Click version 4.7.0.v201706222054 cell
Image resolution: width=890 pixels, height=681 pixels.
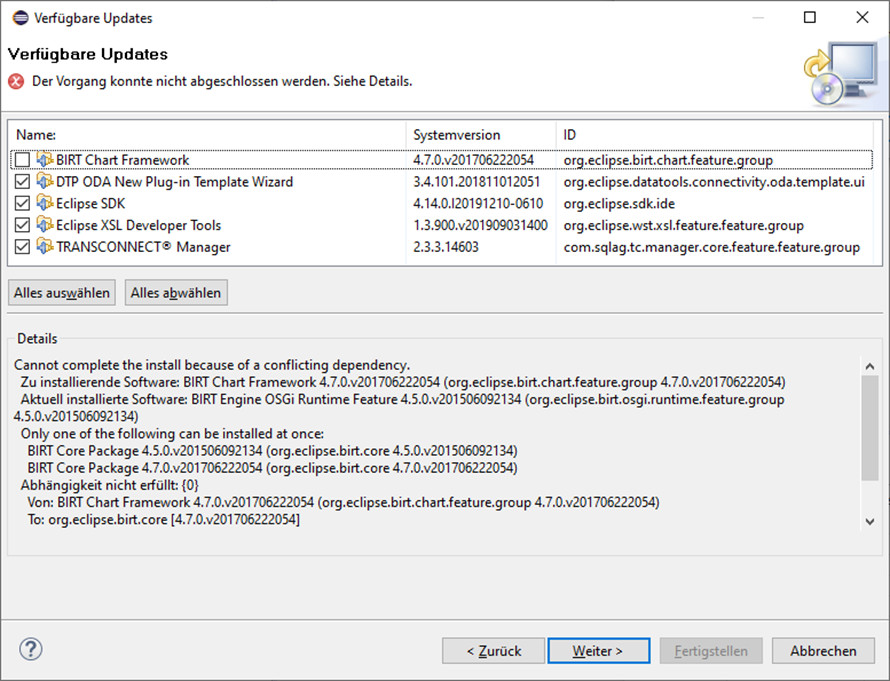pyautogui.click(x=473, y=160)
